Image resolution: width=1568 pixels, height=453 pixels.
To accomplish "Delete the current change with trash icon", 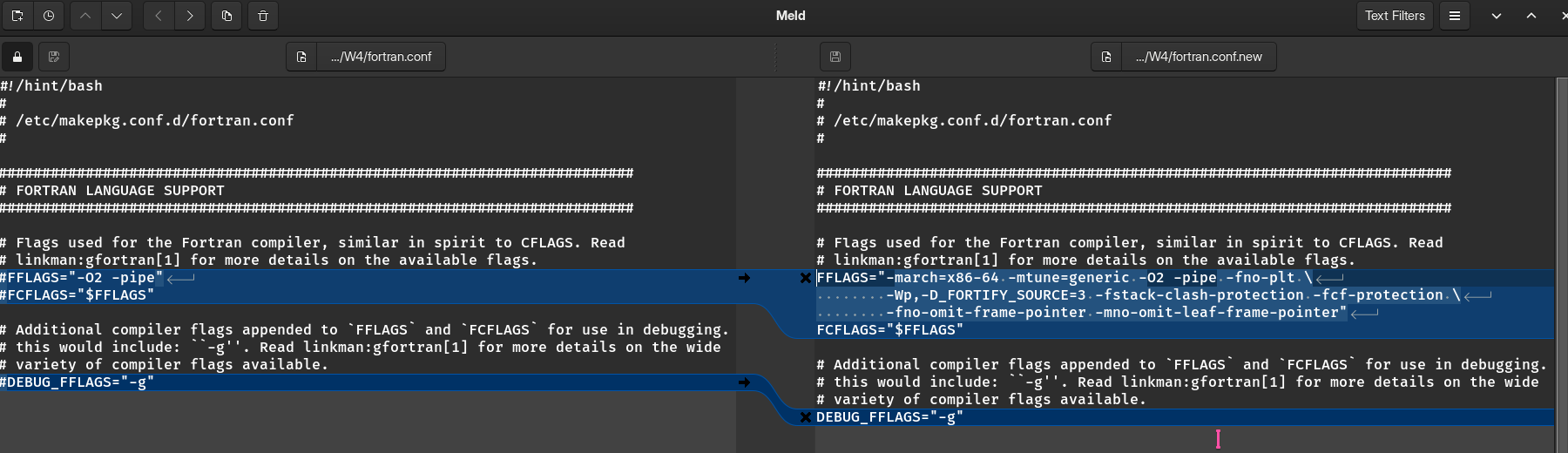I will [x=263, y=16].
